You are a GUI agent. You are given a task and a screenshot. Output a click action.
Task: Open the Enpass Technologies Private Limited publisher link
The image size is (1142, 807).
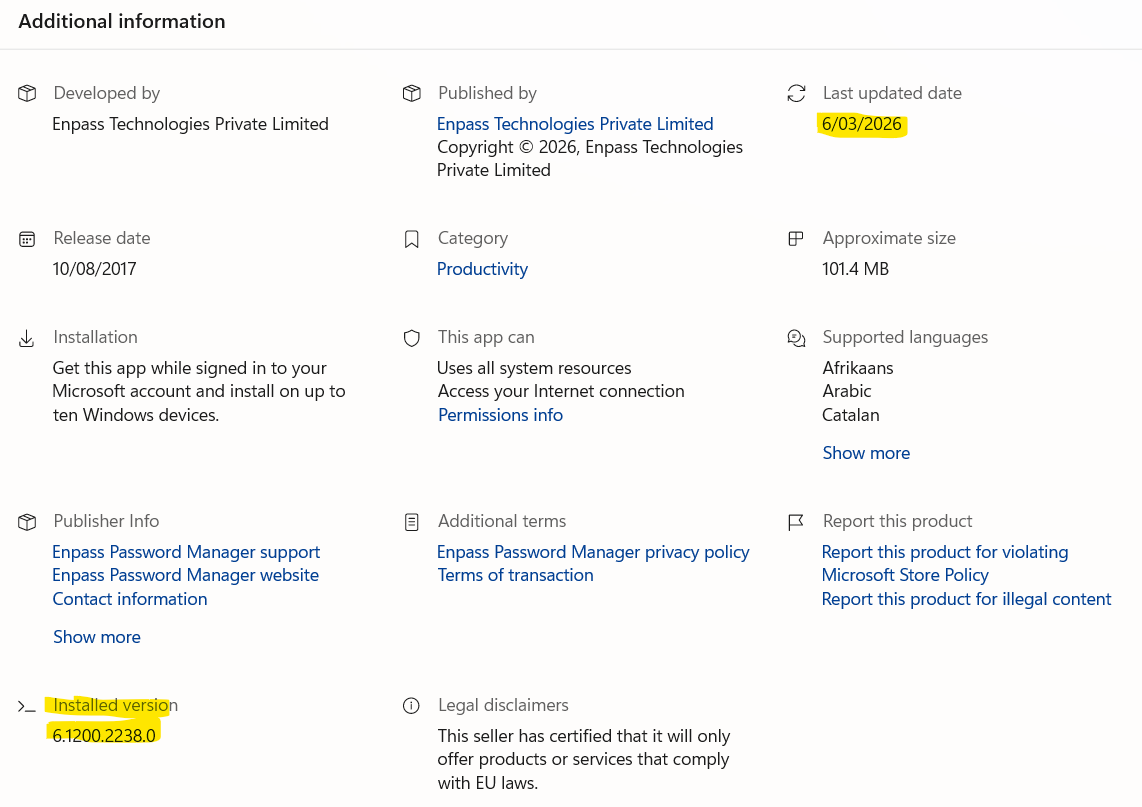point(574,124)
